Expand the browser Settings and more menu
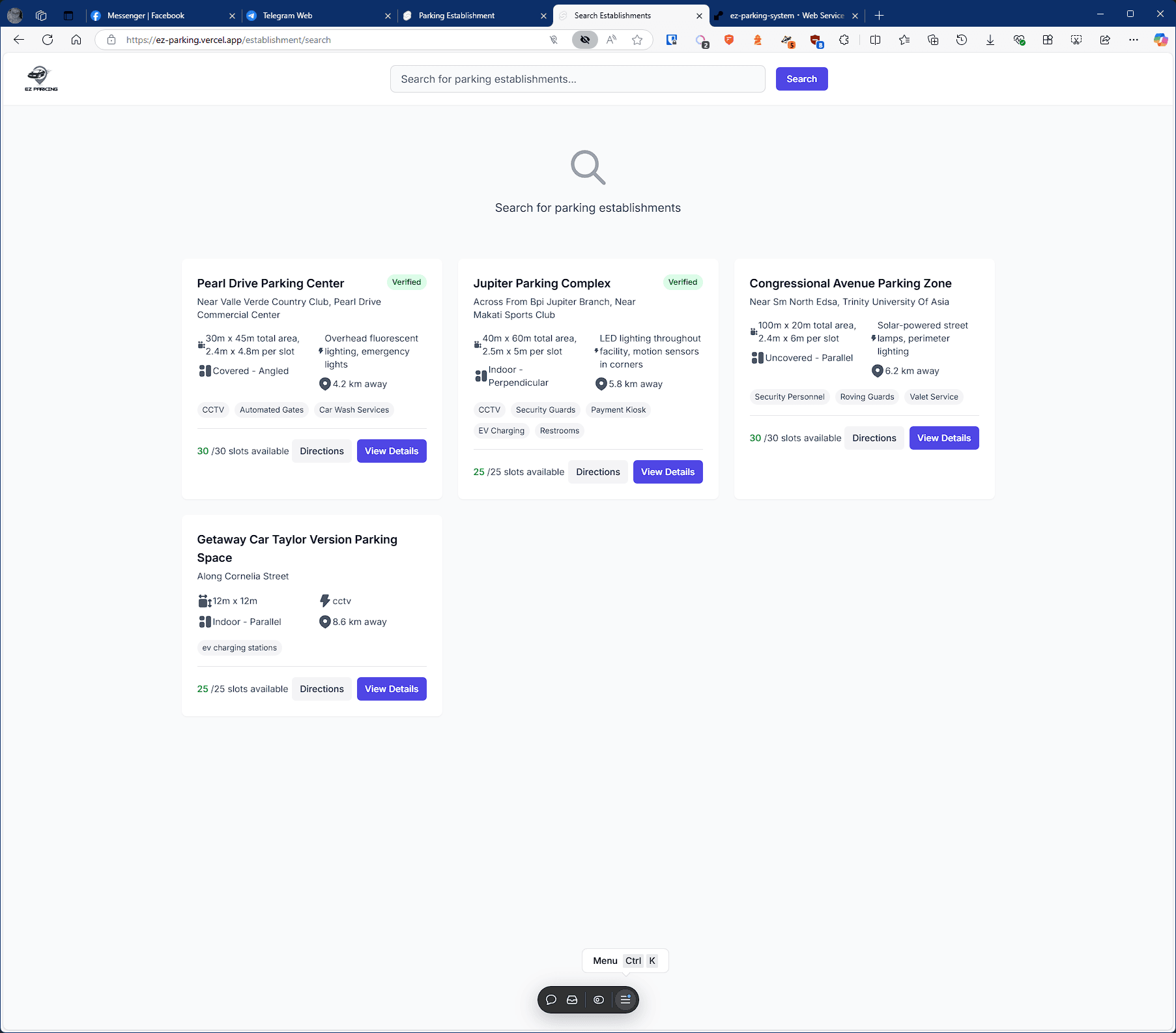The image size is (1176, 1033). [x=1134, y=40]
